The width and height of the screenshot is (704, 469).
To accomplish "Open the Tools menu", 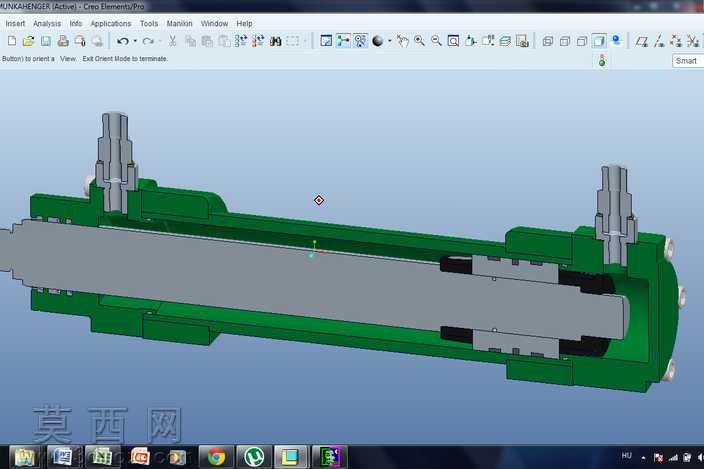I will tap(149, 23).
